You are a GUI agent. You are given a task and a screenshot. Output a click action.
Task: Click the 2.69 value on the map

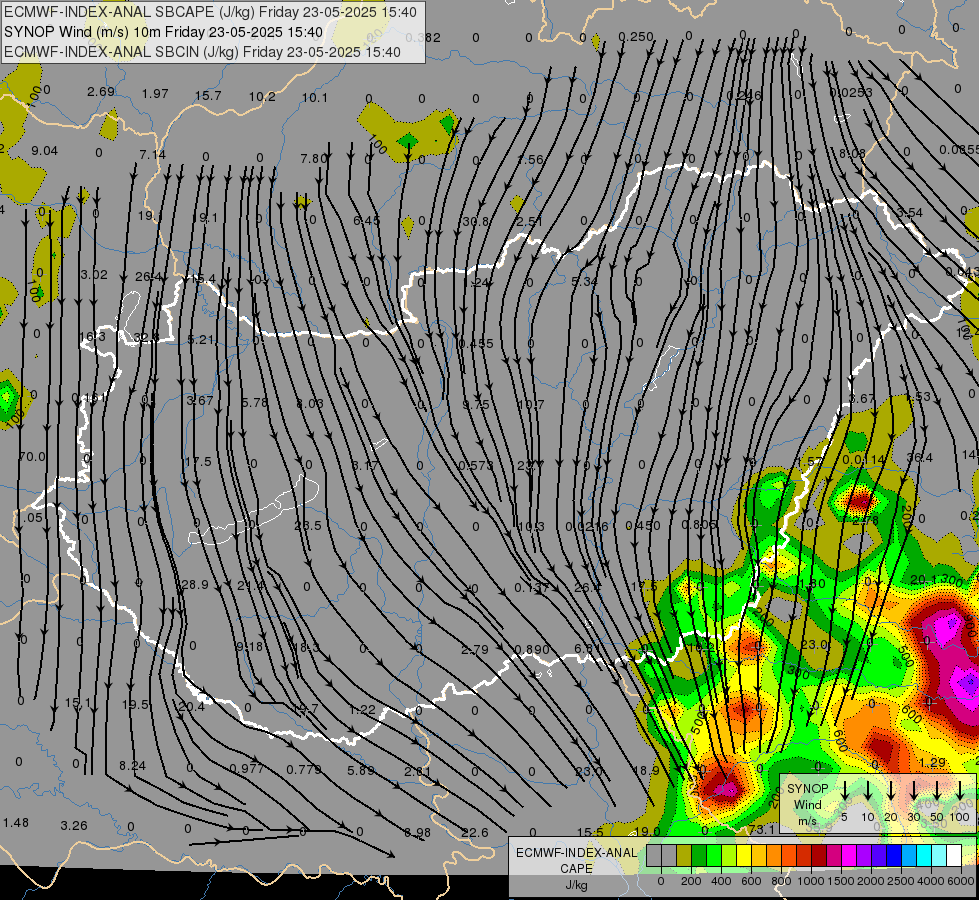point(101,92)
